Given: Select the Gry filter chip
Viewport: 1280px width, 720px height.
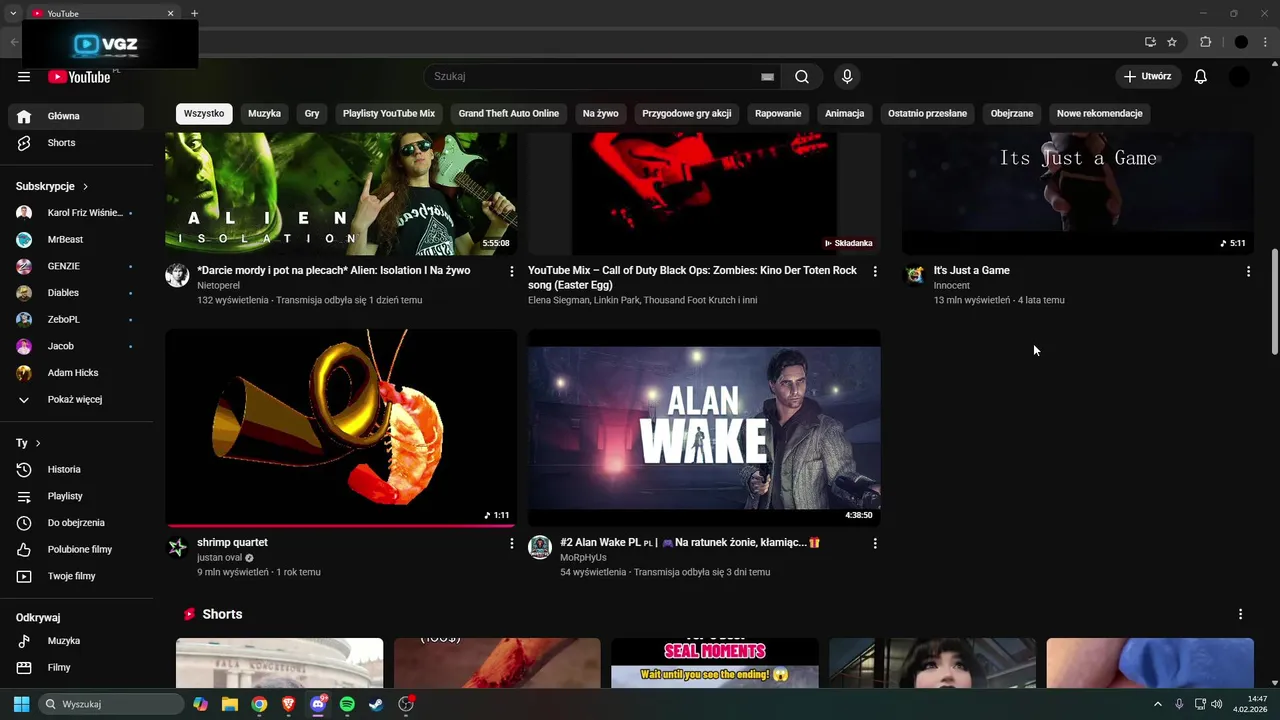Looking at the screenshot, I should tap(312, 114).
